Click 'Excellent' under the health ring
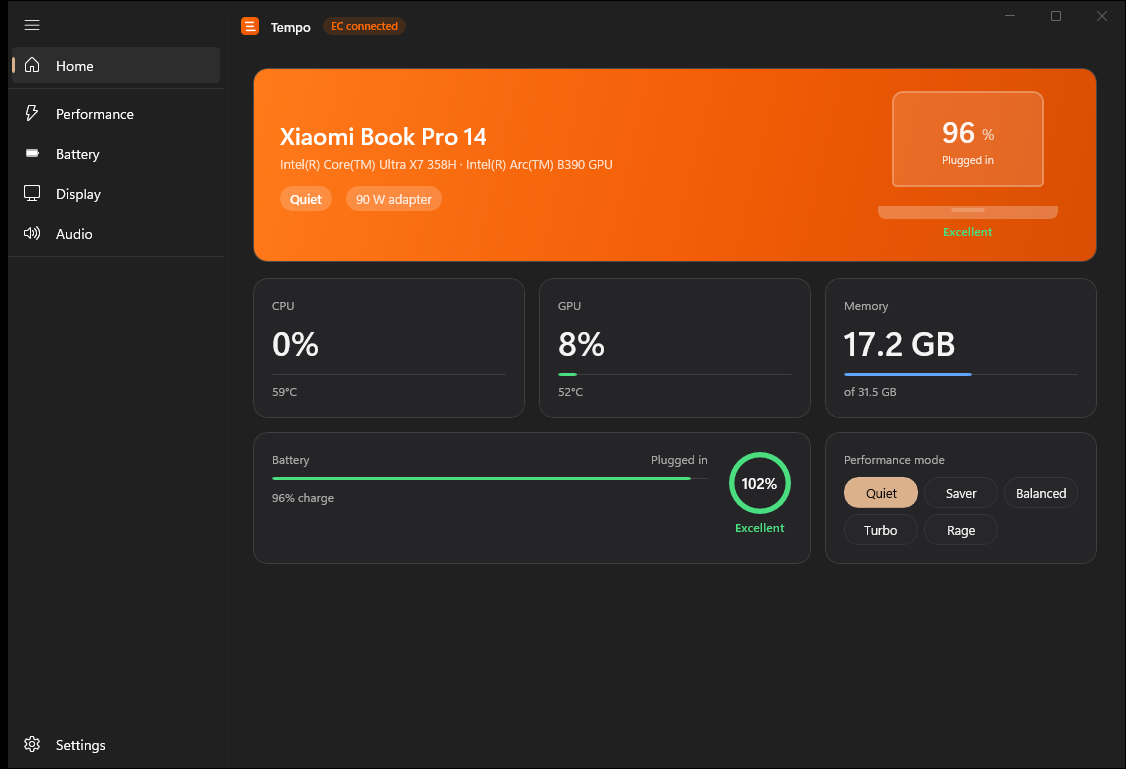1126x769 pixels. [759, 528]
